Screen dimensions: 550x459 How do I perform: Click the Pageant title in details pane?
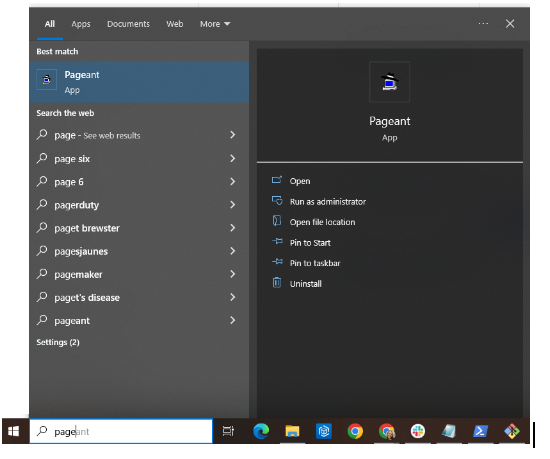point(389,121)
